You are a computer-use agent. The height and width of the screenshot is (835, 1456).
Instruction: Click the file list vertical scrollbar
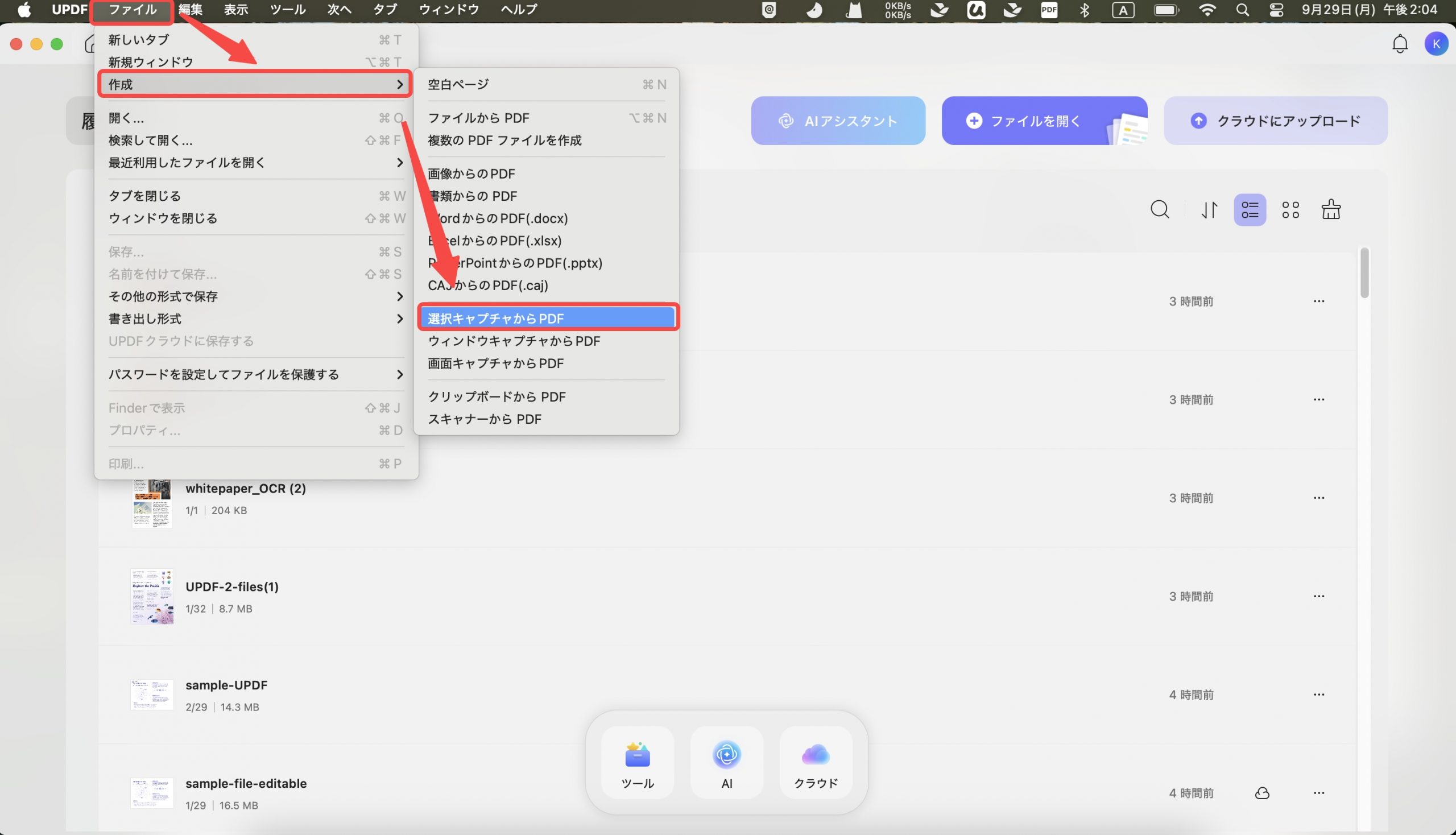click(1364, 273)
